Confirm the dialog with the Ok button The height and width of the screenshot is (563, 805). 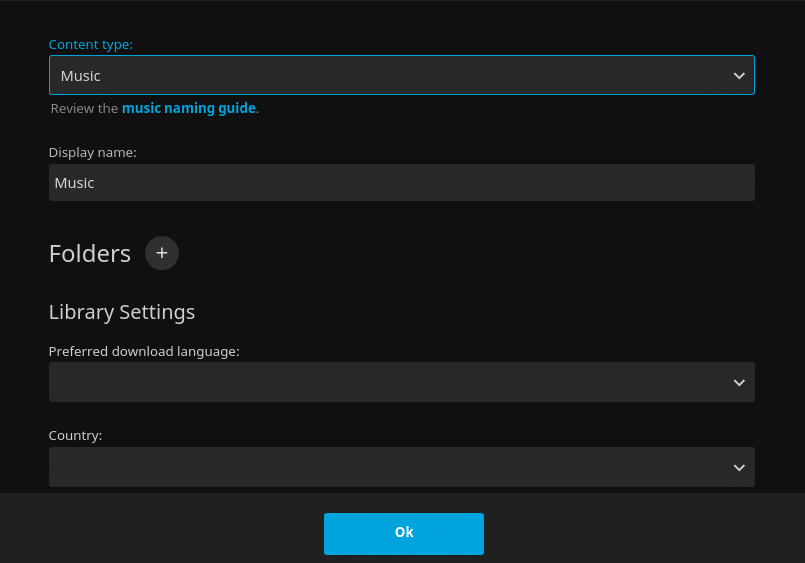pos(404,534)
